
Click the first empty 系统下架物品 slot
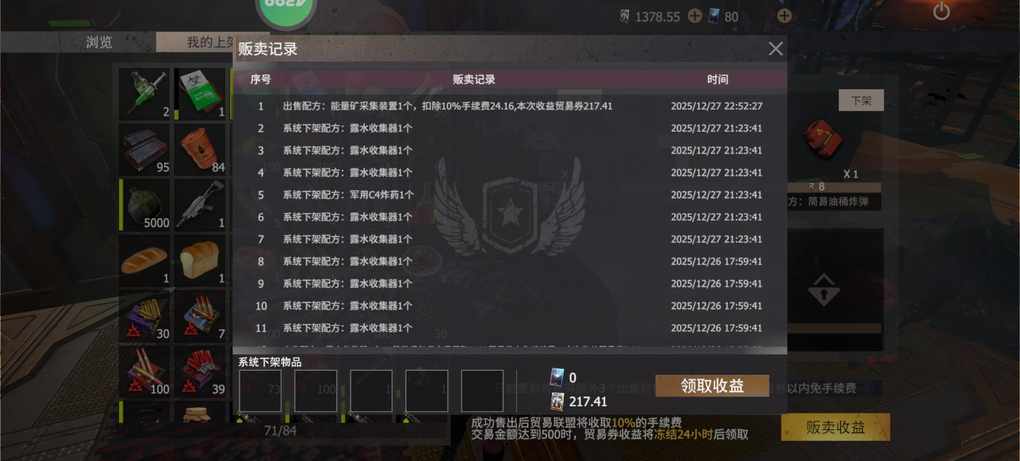click(260, 391)
